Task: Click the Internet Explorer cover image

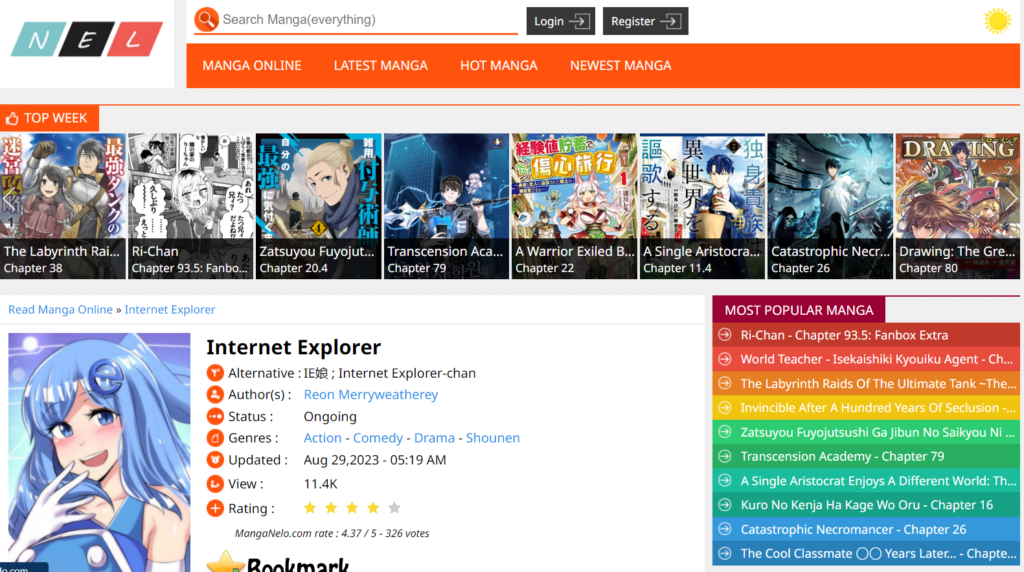Action: [99, 452]
